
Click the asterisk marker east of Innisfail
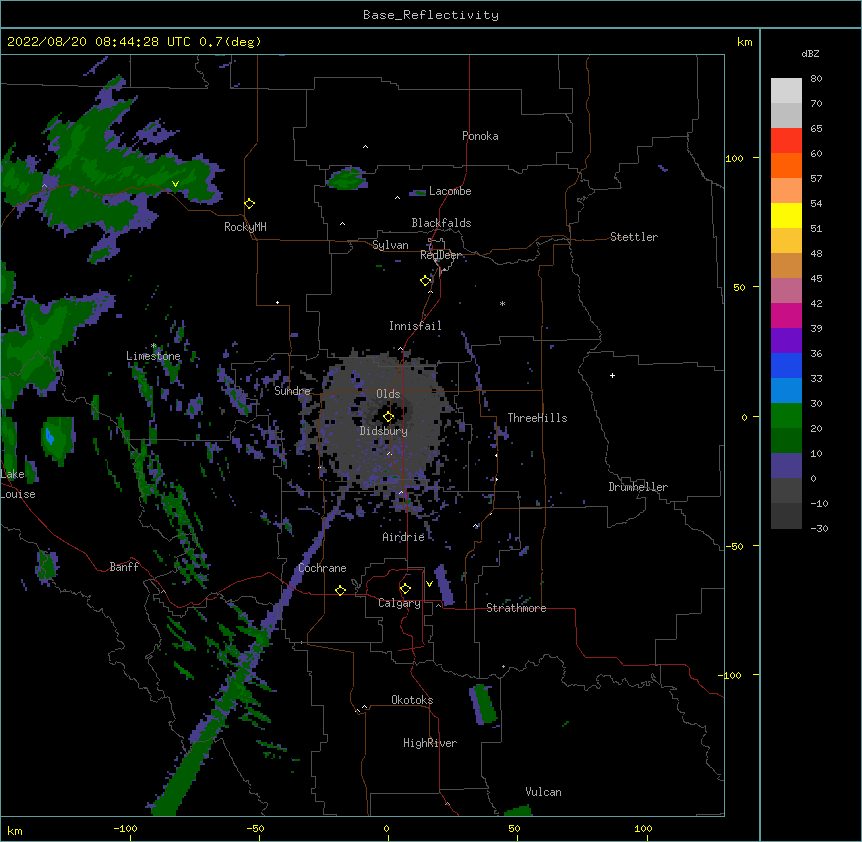(x=502, y=303)
